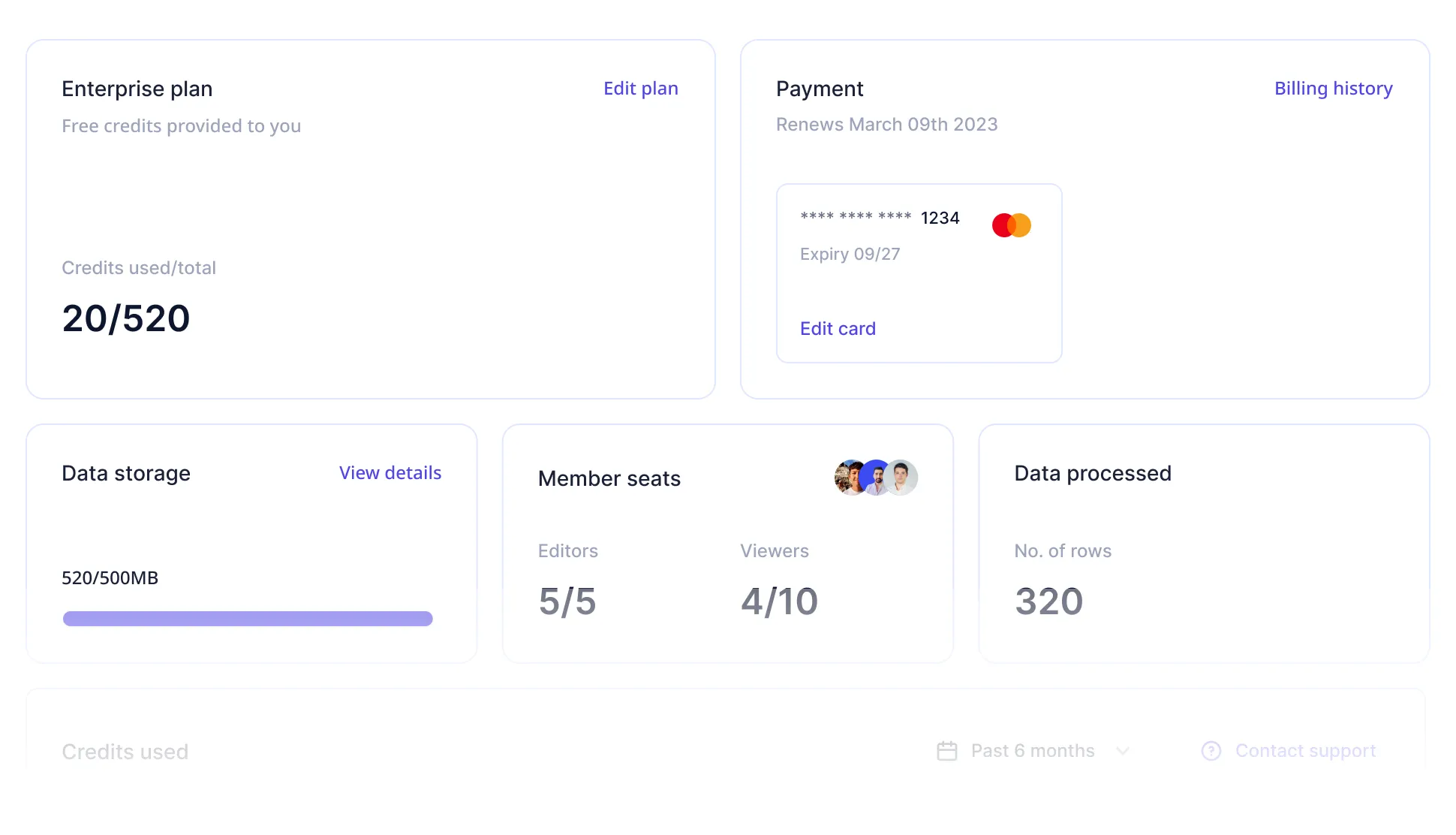Click the Mastercard logo icon
This screenshot has width=1456, height=835.
pos(1011,225)
